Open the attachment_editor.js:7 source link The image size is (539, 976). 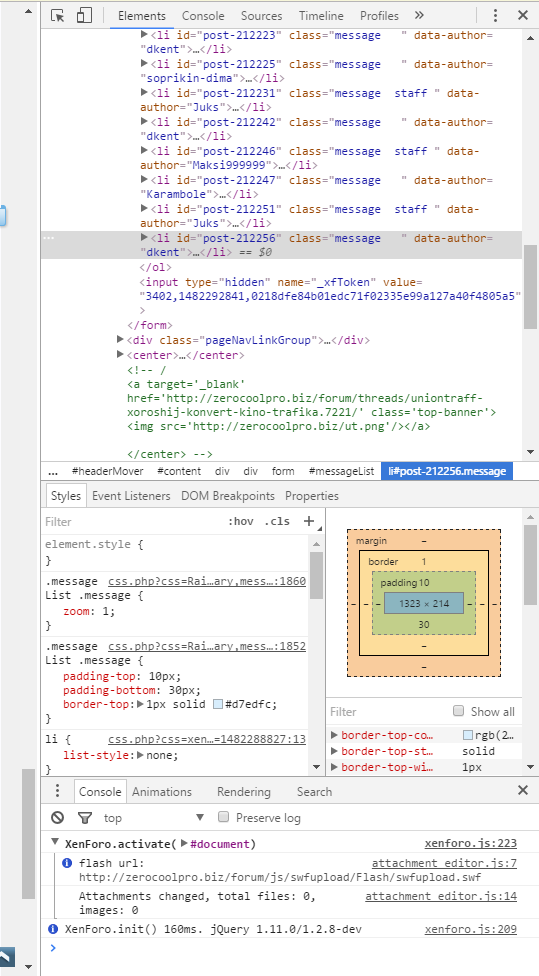(x=444, y=863)
